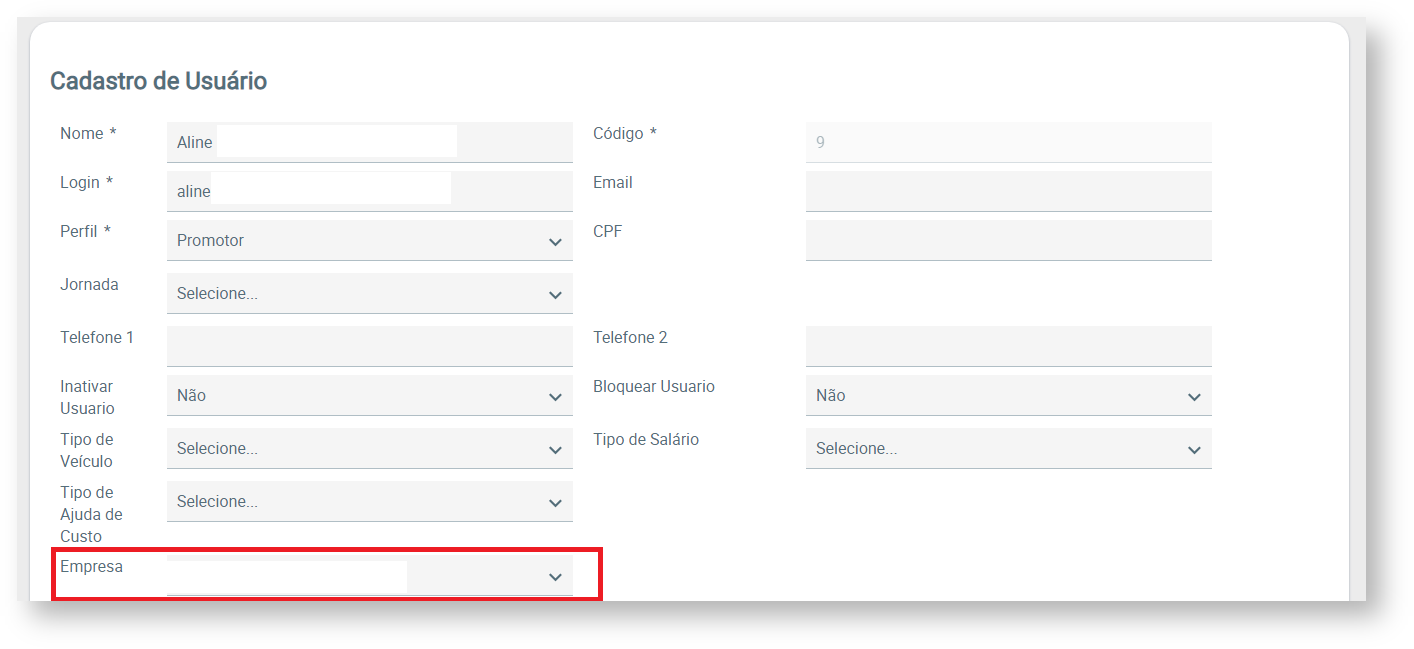Expand the Tipo de Ajuda de Custo dropdown
The height and width of the screenshot is (649, 1414).
tap(369, 502)
